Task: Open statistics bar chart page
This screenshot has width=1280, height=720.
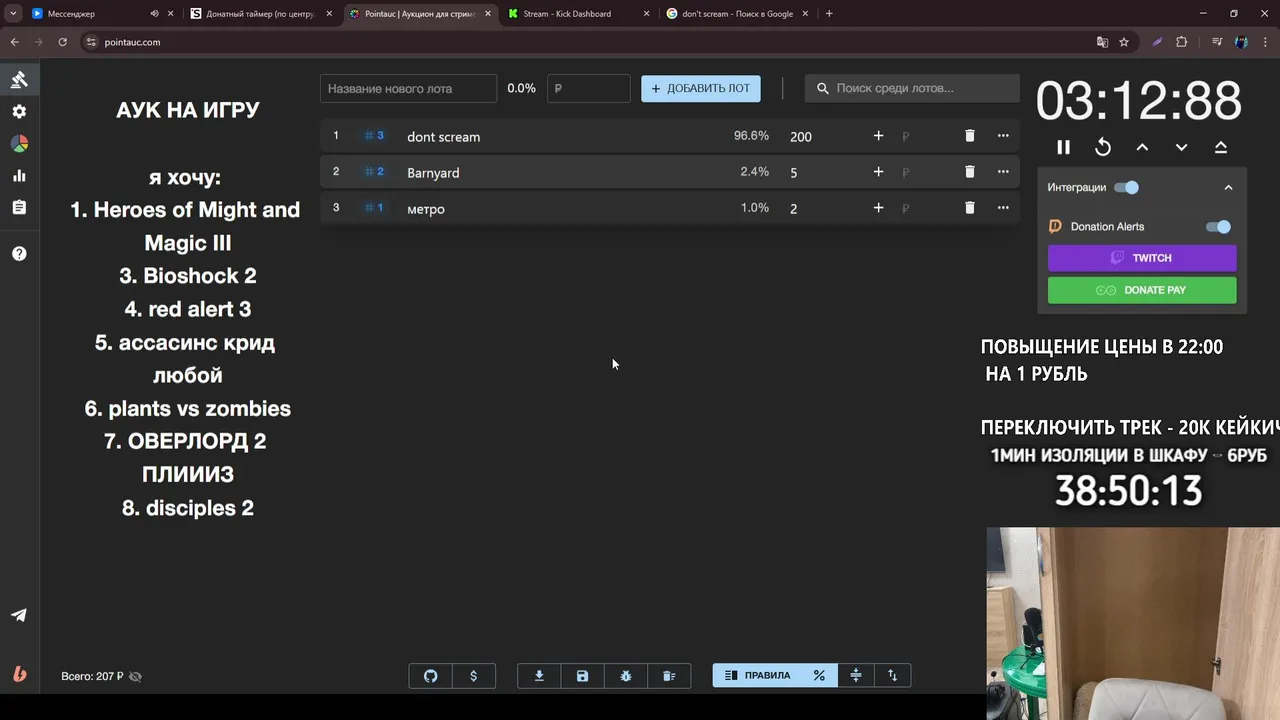Action: 19,176
